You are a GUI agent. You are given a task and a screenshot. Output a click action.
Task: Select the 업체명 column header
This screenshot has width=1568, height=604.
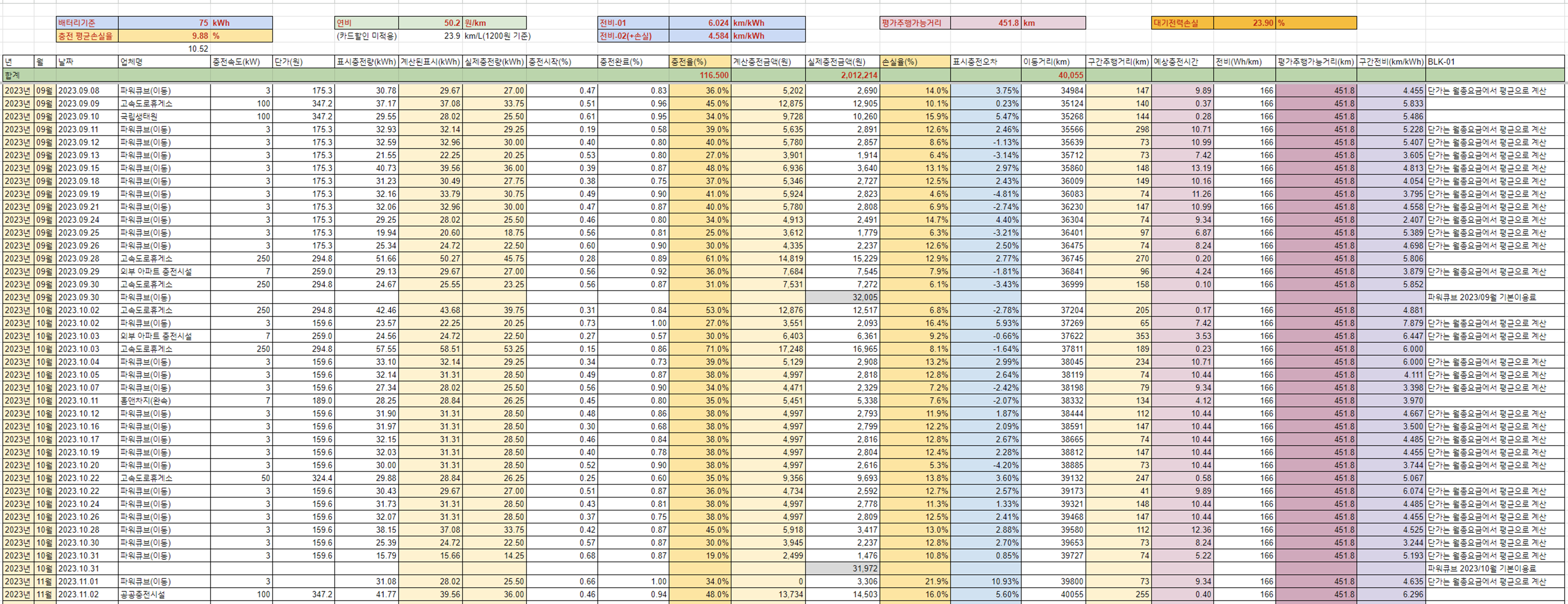click(x=164, y=62)
